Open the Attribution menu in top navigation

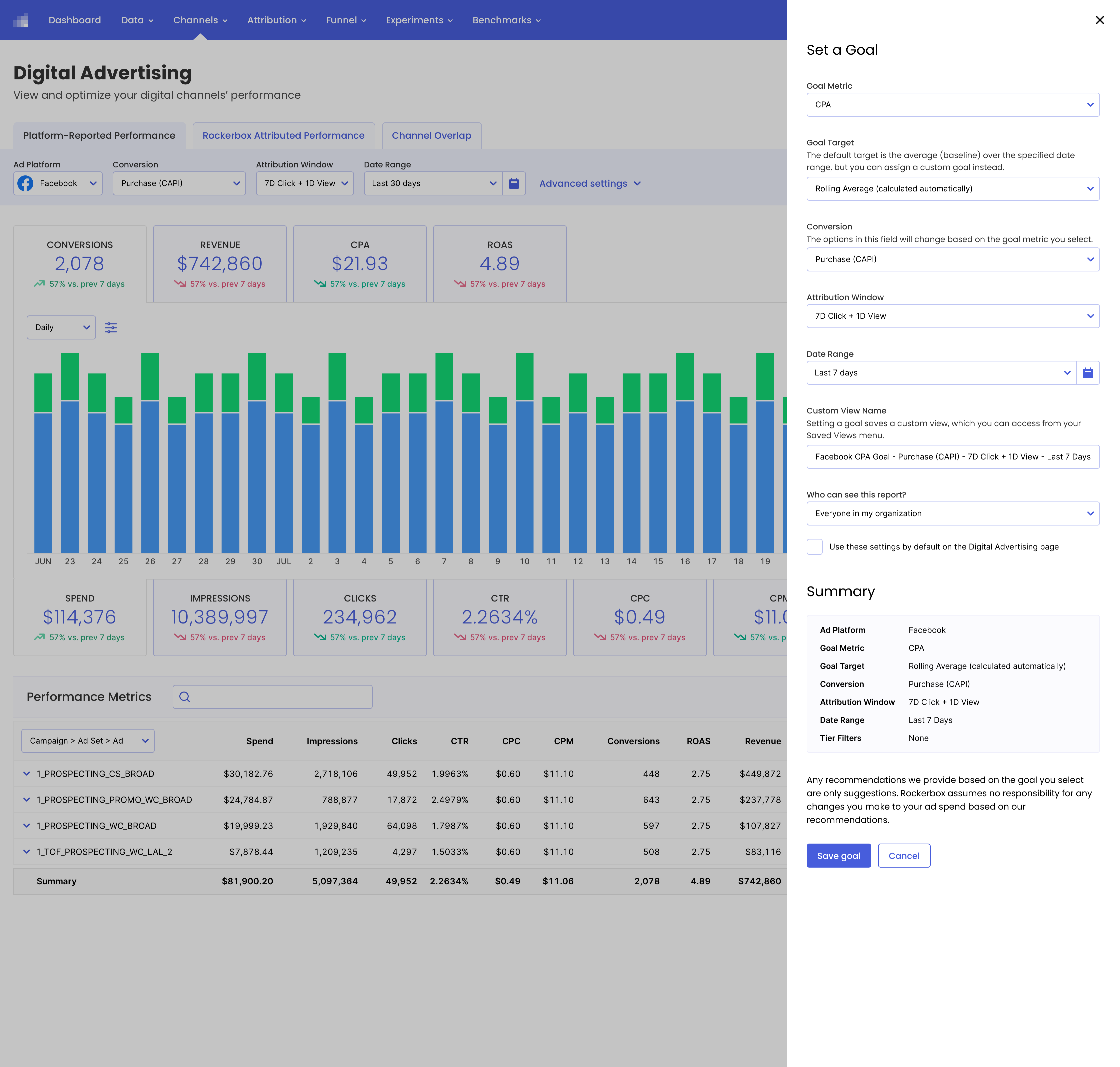[276, 20]
